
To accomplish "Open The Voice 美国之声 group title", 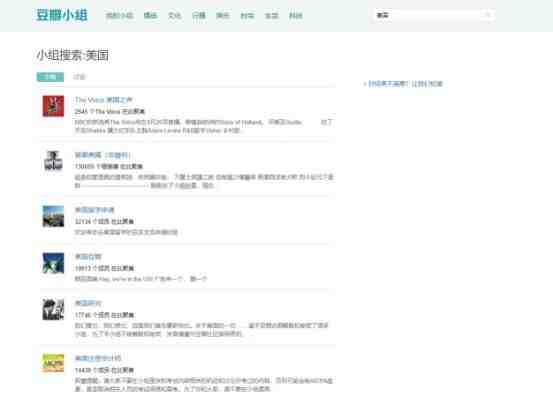I will click(x=103, y=100).
